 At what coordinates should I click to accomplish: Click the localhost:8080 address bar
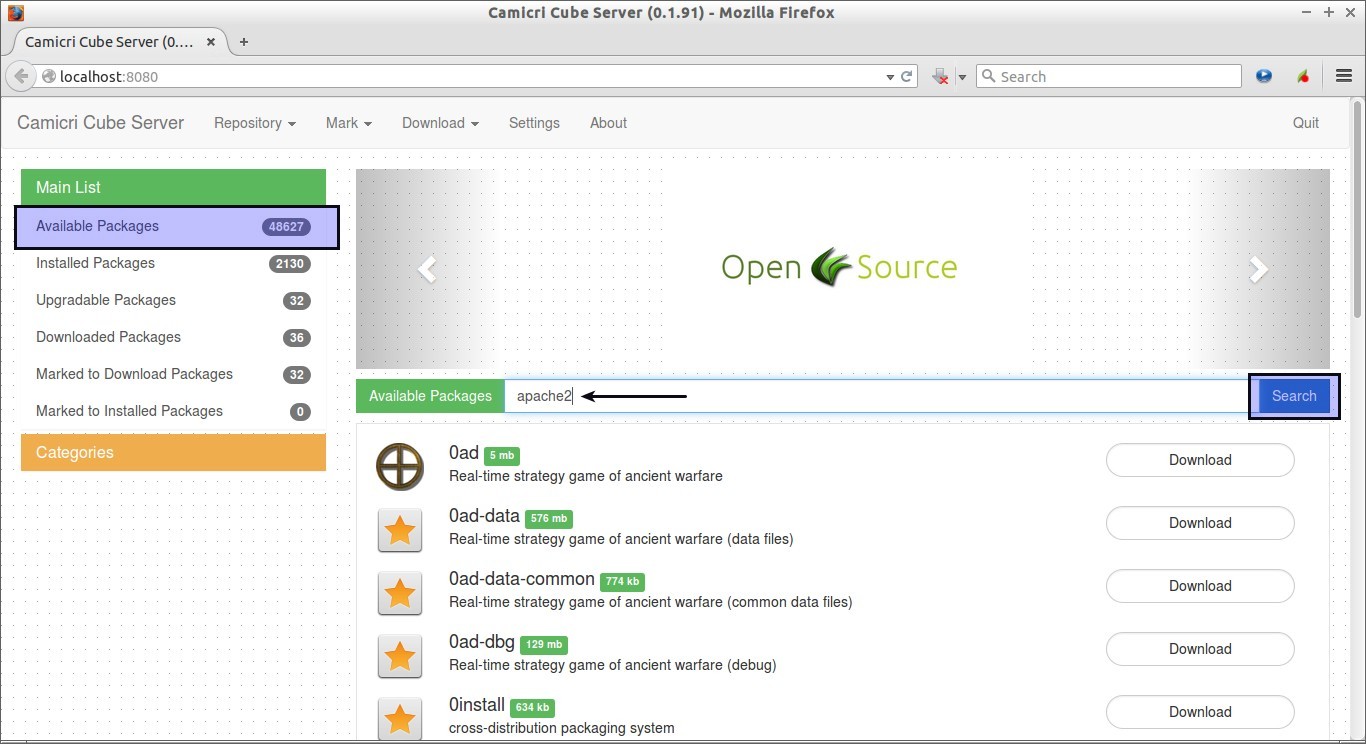[460, 76]
